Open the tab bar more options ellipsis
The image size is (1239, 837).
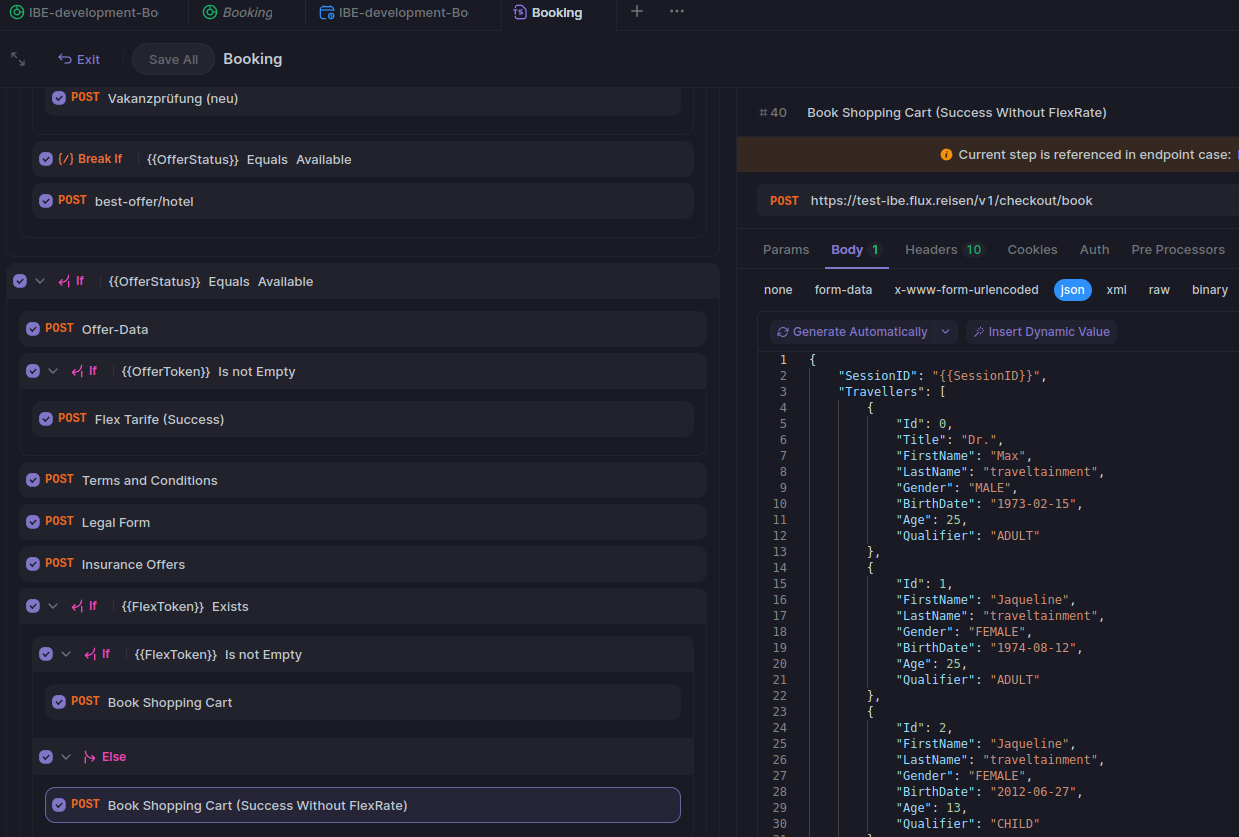(677, 11)
